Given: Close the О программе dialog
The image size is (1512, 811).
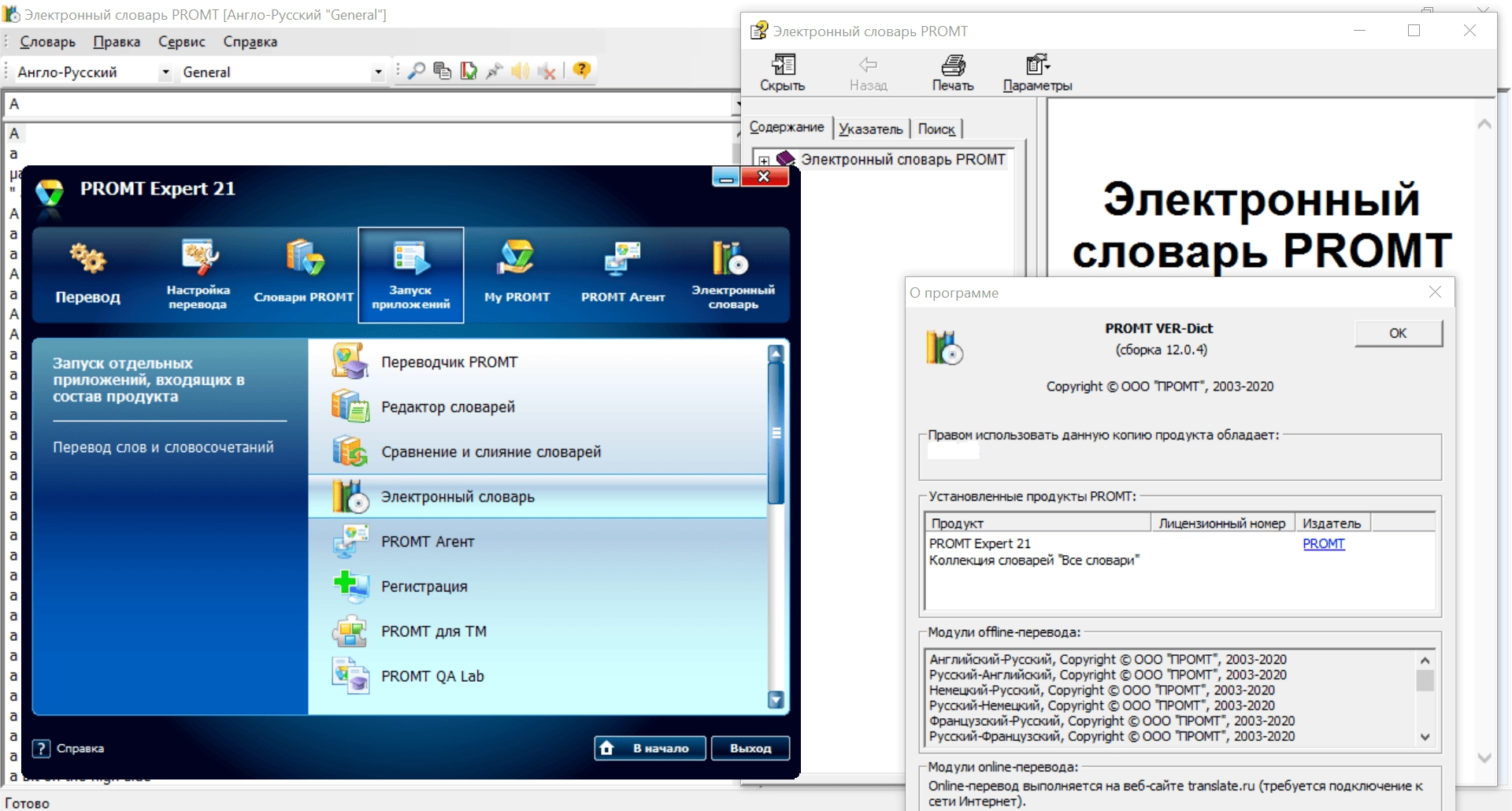Looking at the screenshot, I should [x=1435, y=292].
